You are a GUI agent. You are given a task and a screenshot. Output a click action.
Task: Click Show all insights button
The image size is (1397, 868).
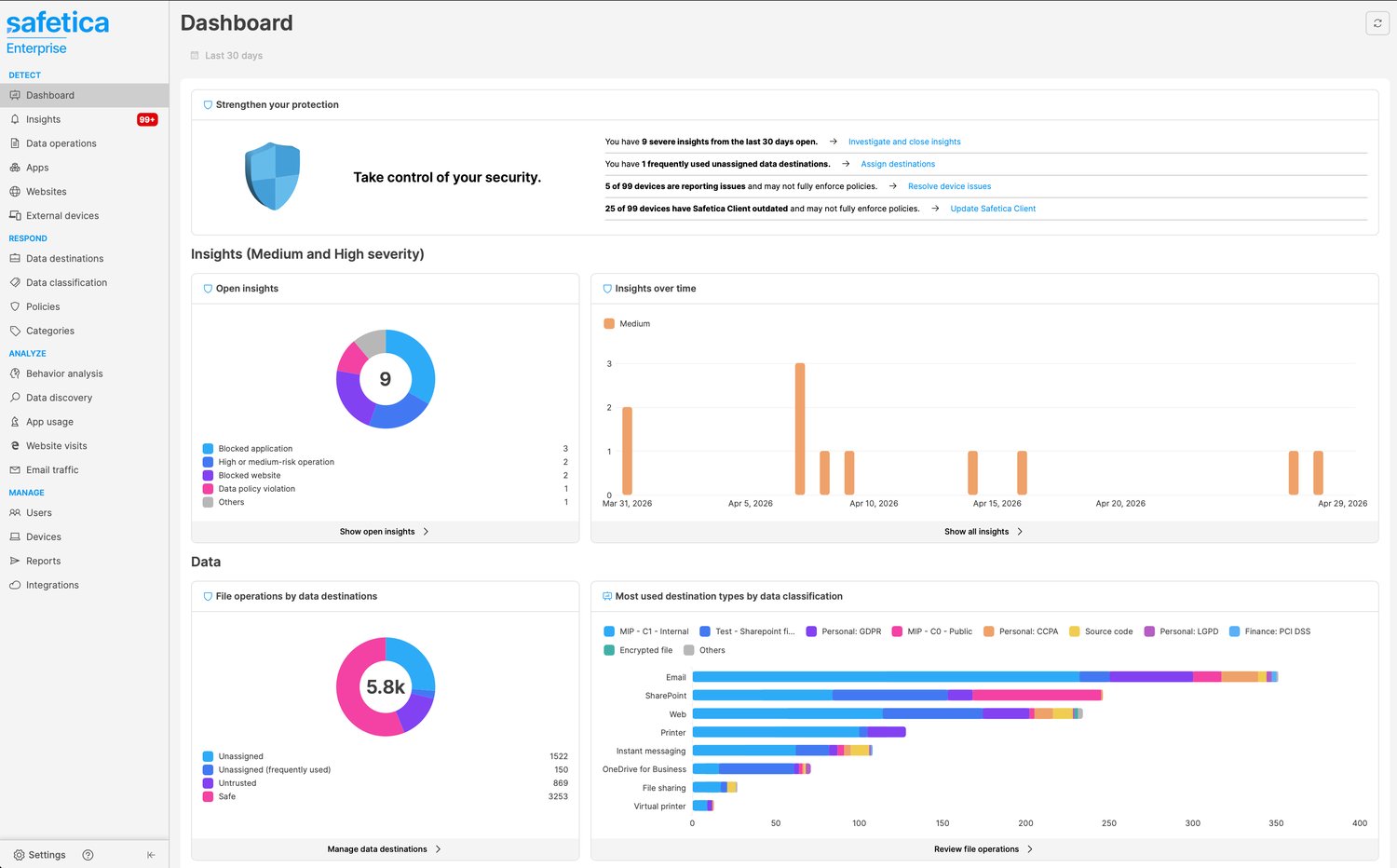point(984,532)
